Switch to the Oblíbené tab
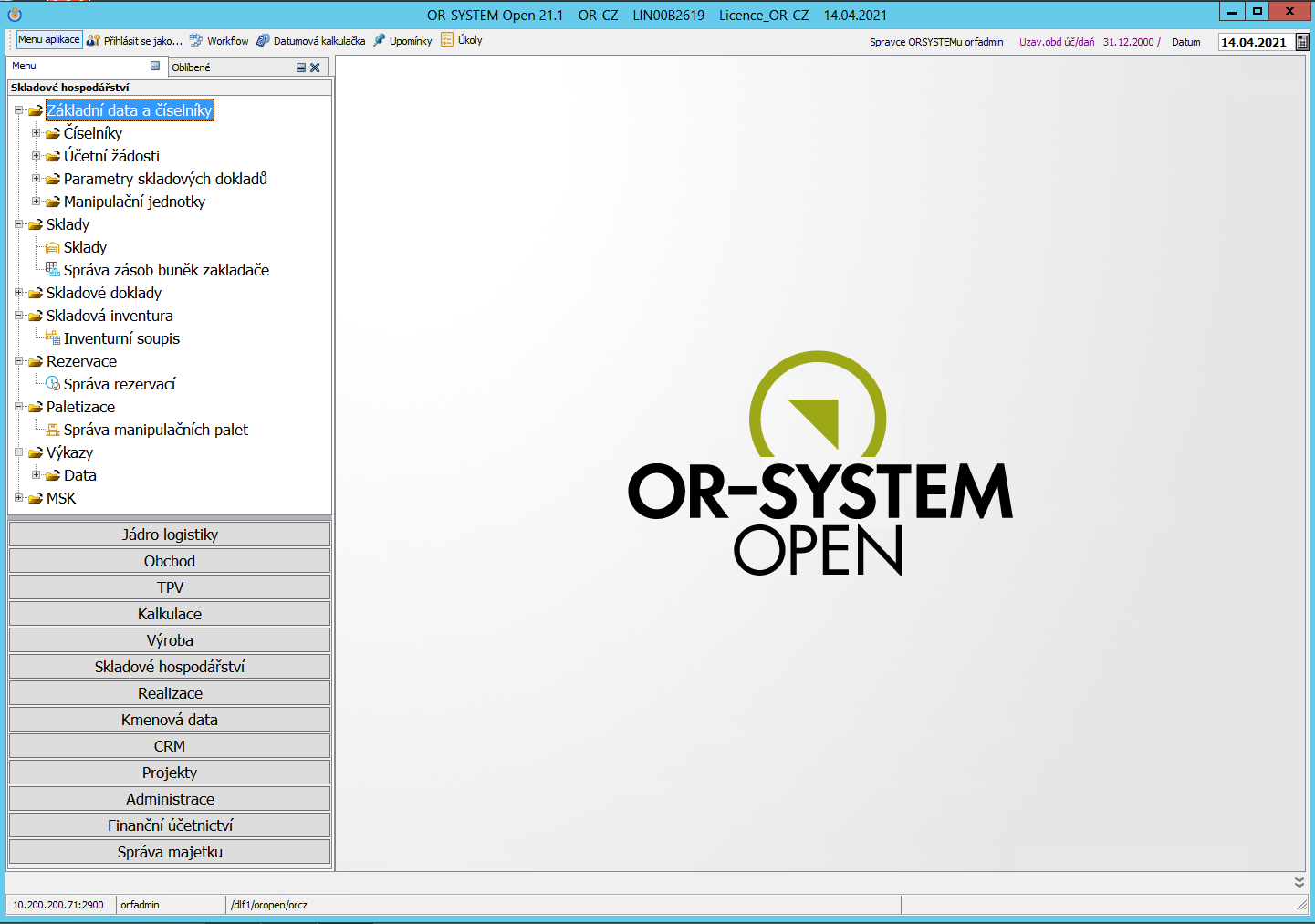Viewport: 1315px width, 924px height. 192,67
